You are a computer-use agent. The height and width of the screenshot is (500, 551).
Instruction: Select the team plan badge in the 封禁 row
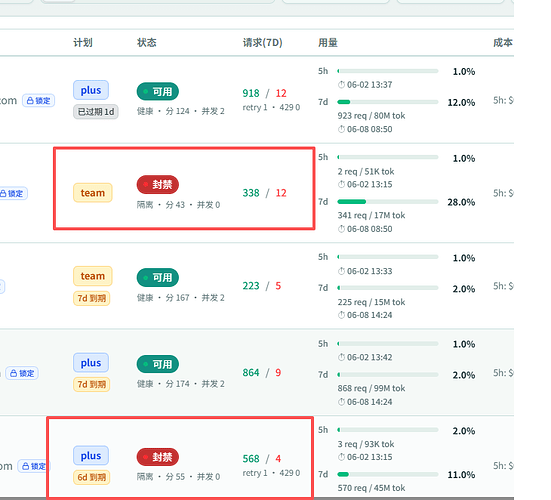(x=93, y=193)
